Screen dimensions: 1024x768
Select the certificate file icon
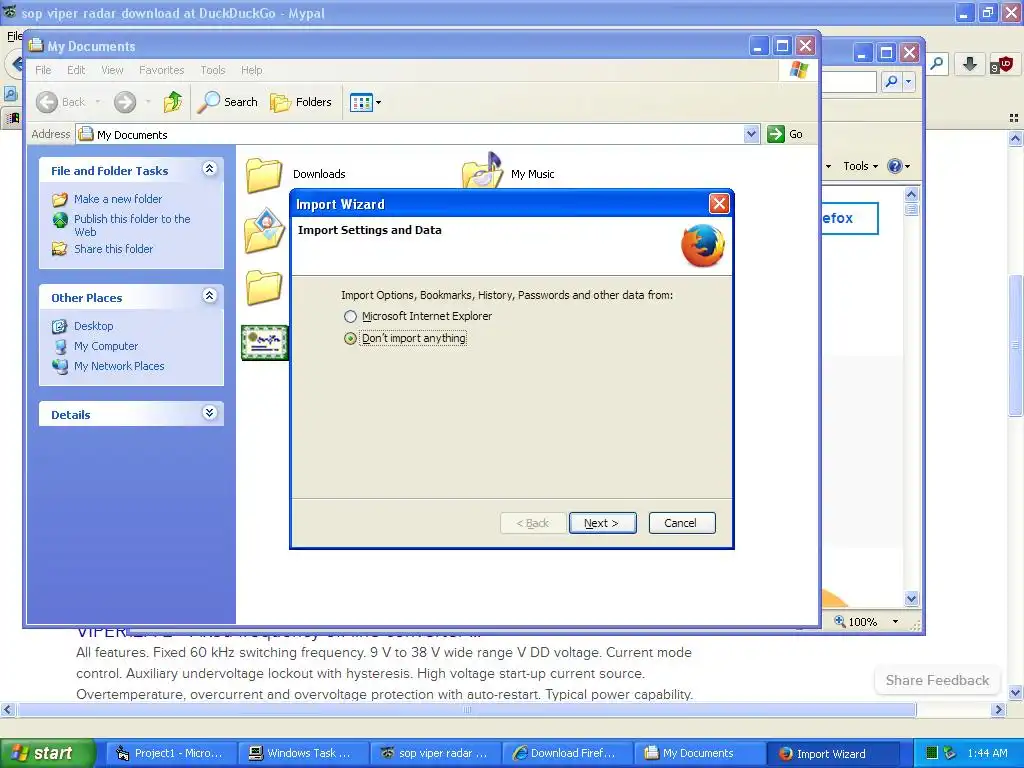pos(264,343)
